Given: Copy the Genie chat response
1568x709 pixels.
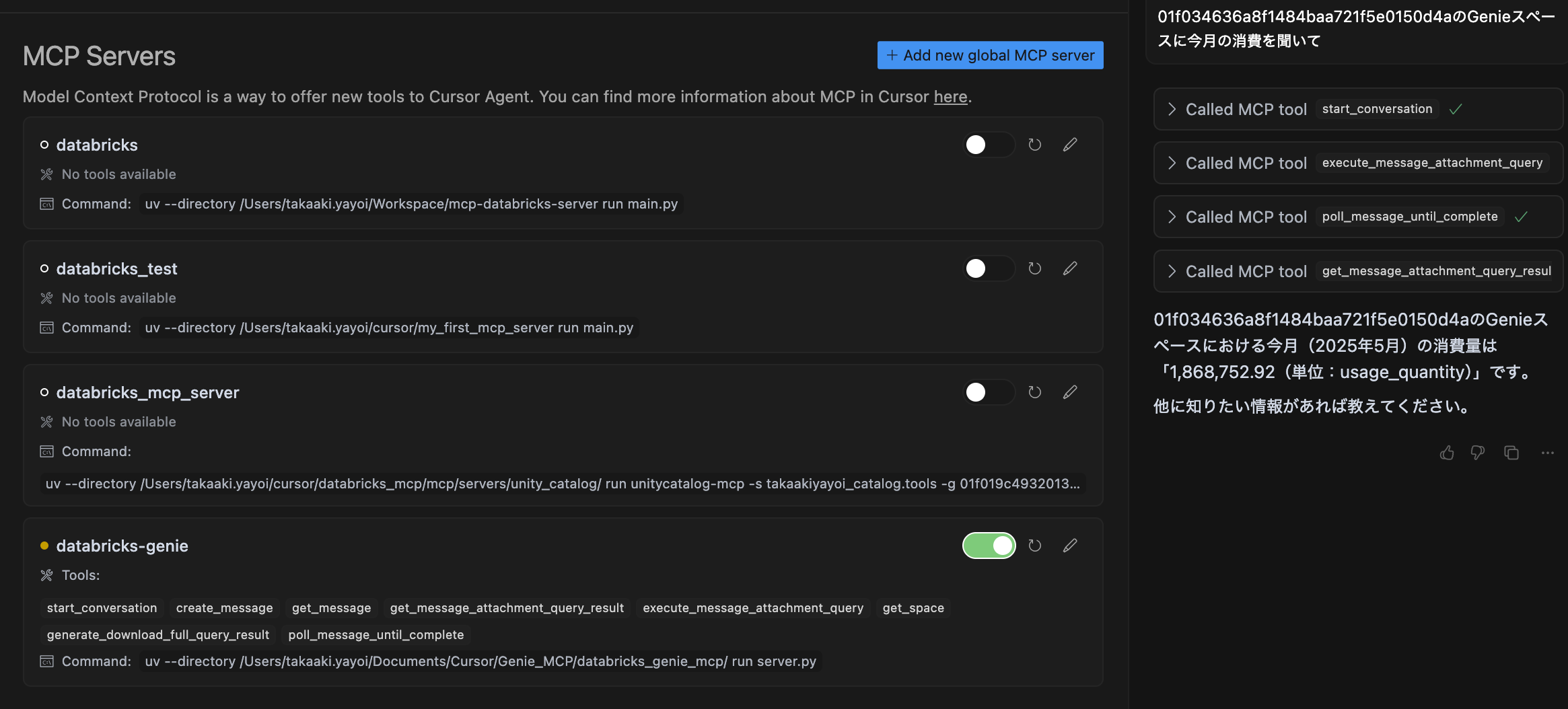Looking at the screenshot, I should [x=1511, y=453].
